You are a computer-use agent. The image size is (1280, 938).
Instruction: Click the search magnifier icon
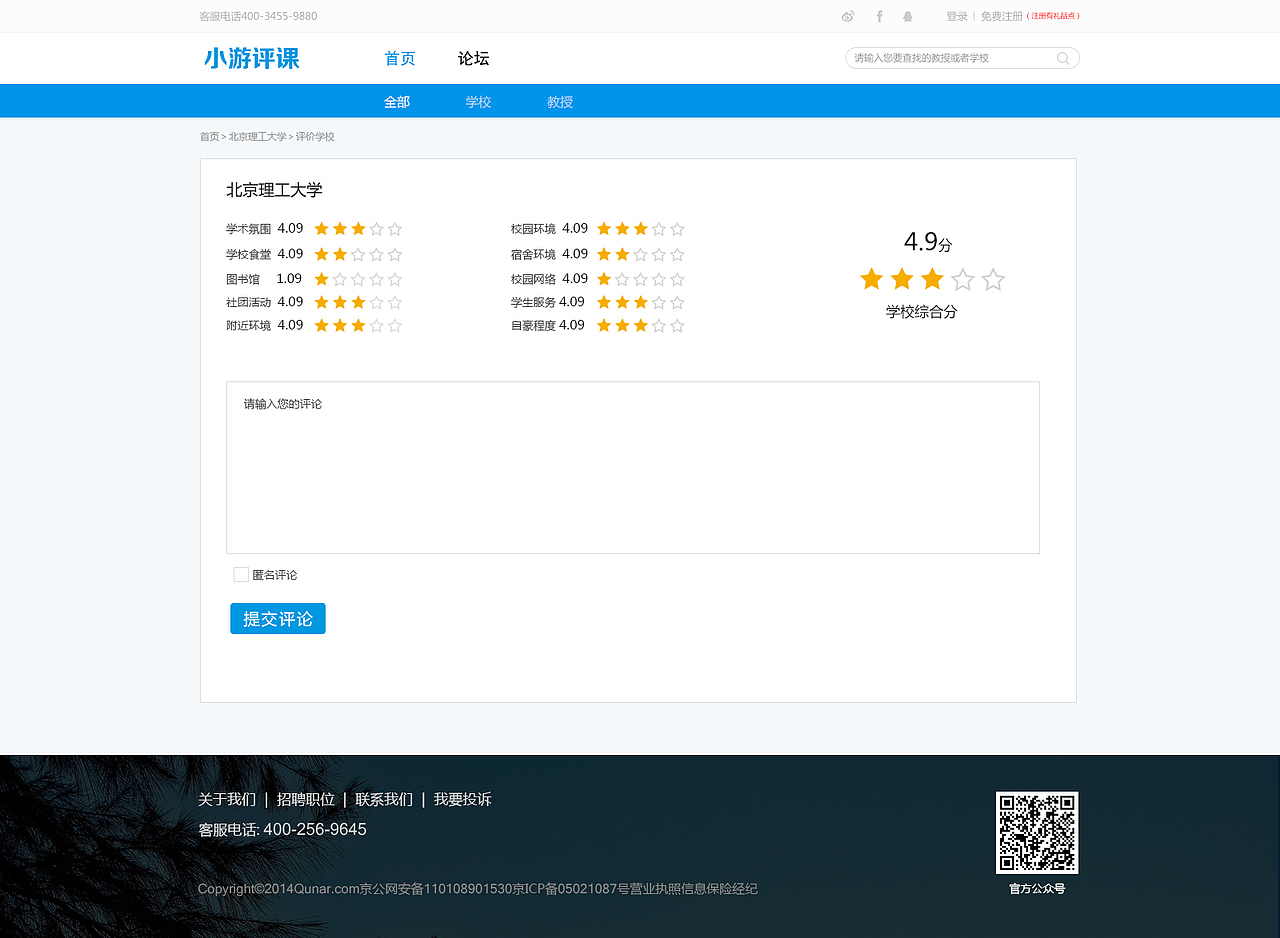click(x=1062, y=58)
